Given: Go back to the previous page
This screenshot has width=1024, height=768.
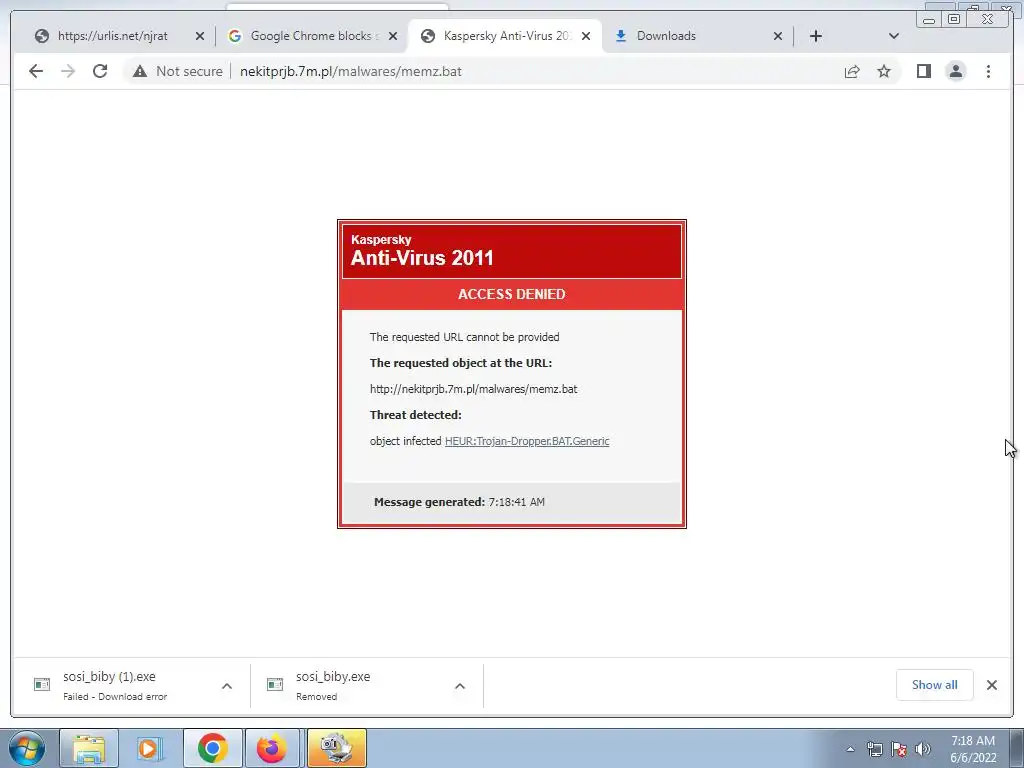Looking at the screenshot, I should click(x=36, y=71).
